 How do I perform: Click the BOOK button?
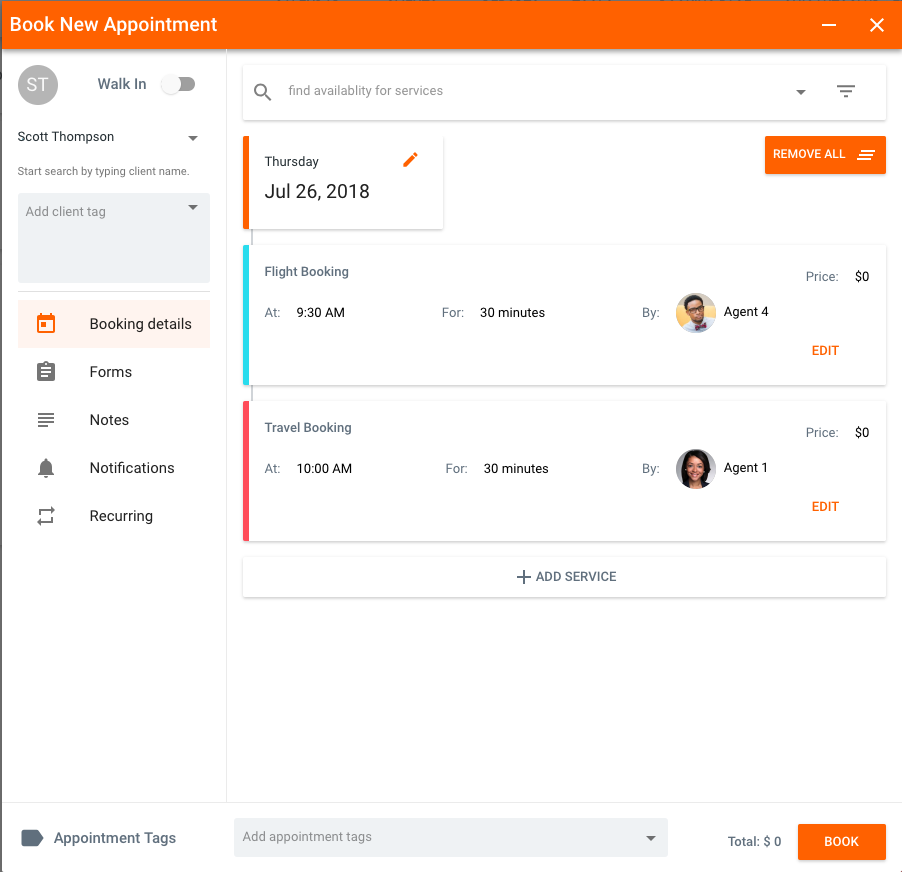coord(842,842)
